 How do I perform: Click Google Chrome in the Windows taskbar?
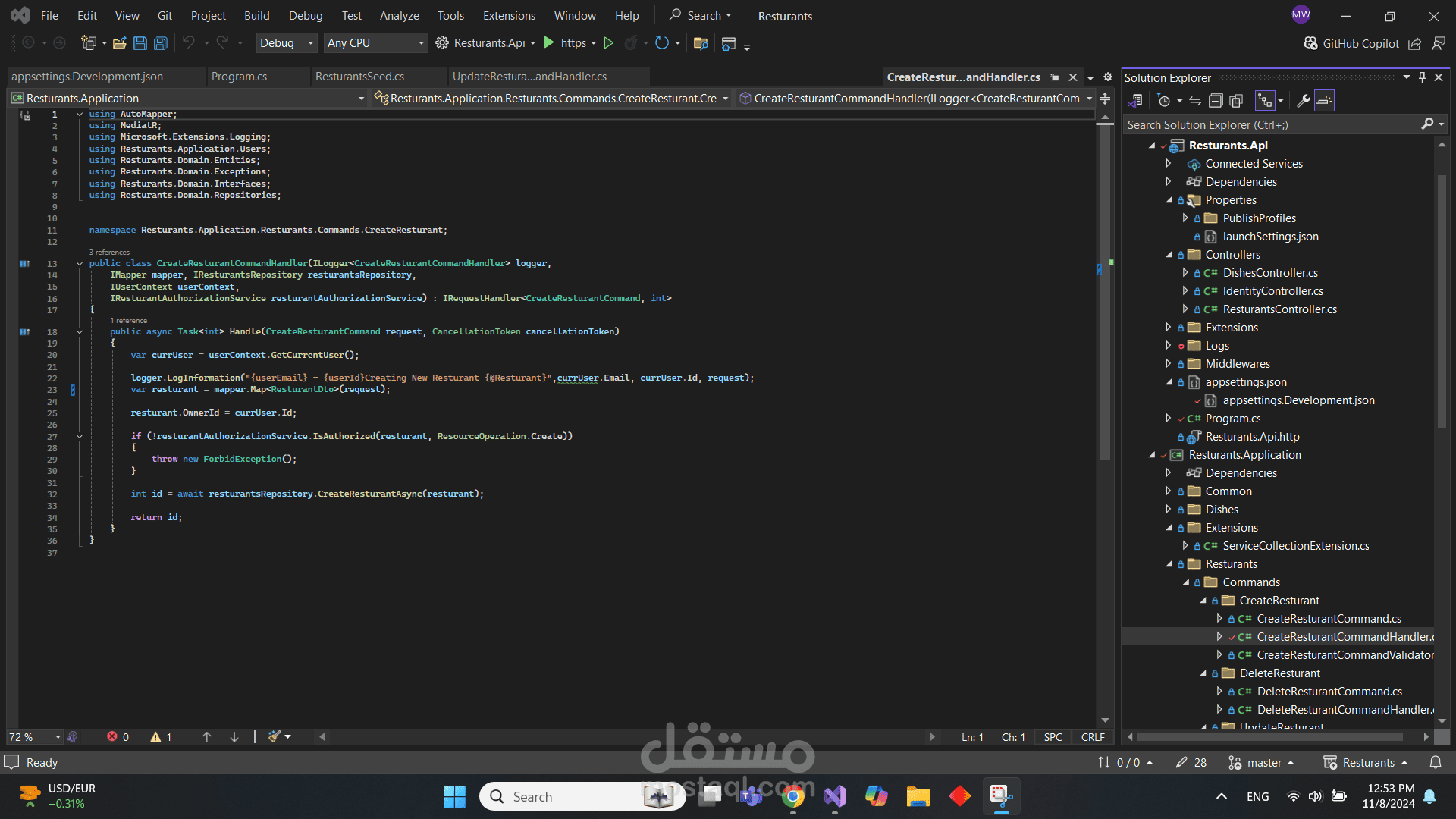[x=793, y=797]
